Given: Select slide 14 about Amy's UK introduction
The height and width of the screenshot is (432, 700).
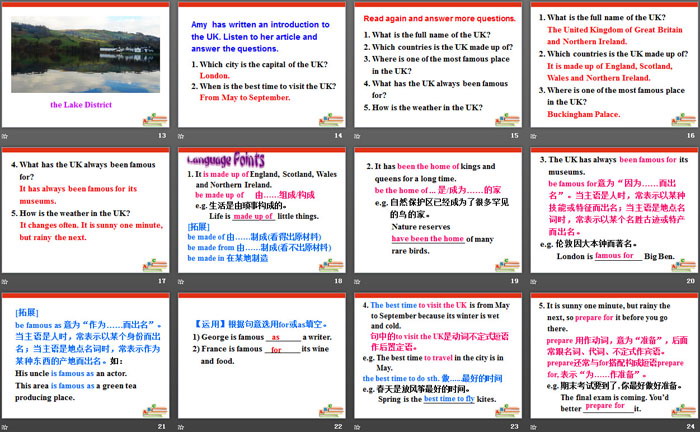Looking at the screenshot, I should (260, 64).
